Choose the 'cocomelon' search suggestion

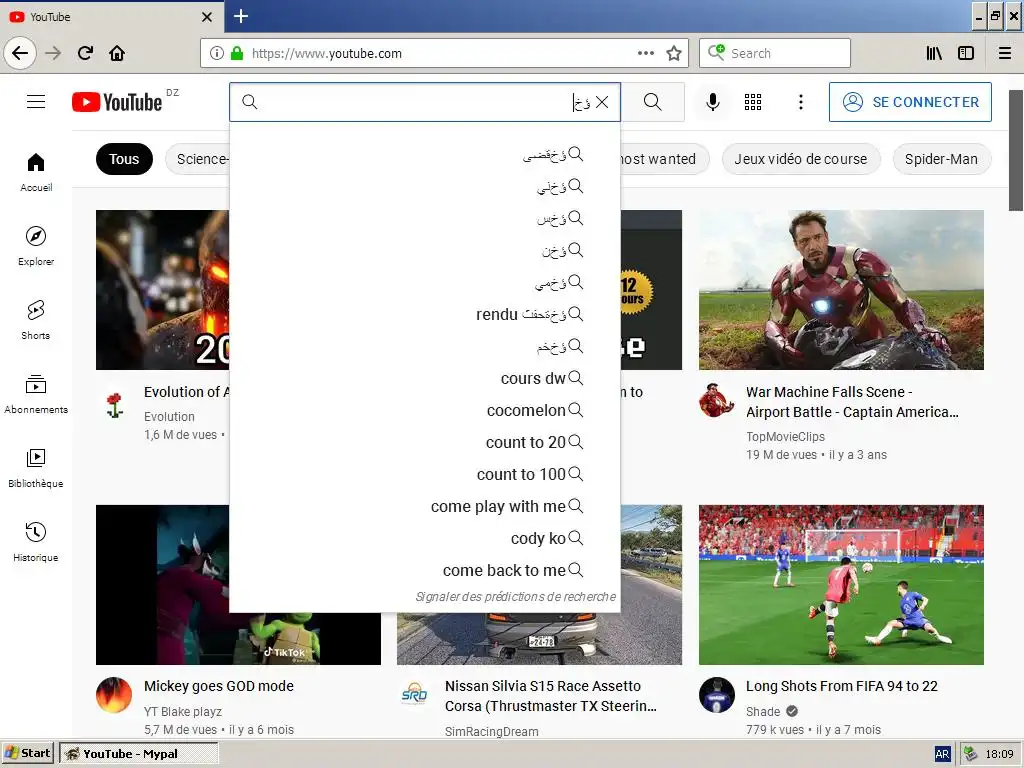[424, 410]
